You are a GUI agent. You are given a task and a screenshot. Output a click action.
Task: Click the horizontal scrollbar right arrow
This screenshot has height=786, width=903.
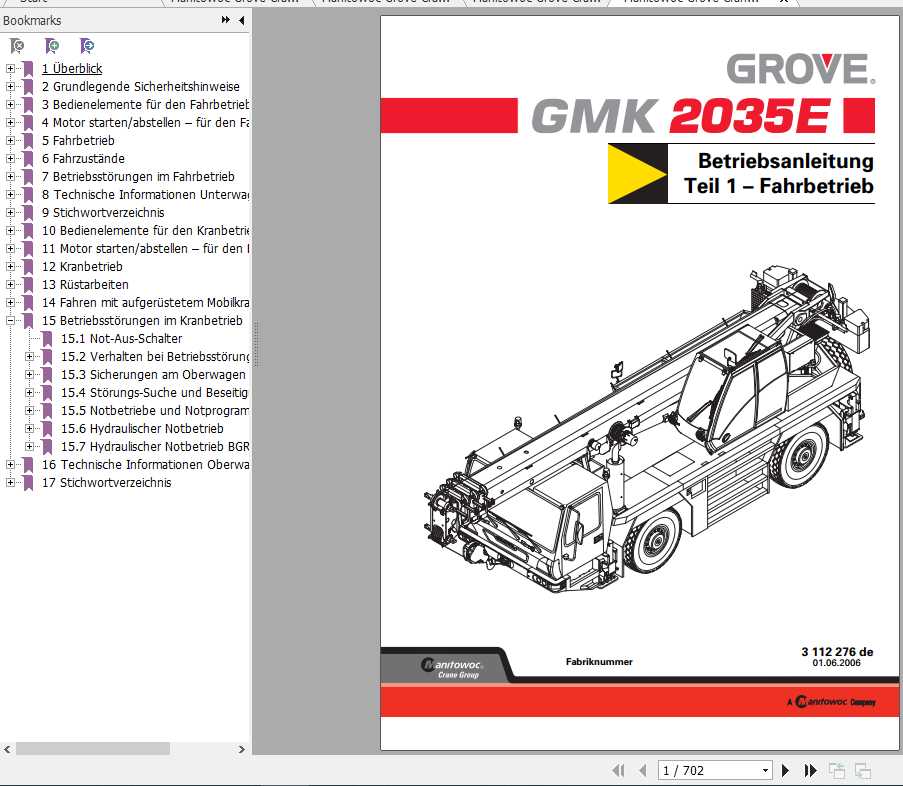tap(241, 748)
